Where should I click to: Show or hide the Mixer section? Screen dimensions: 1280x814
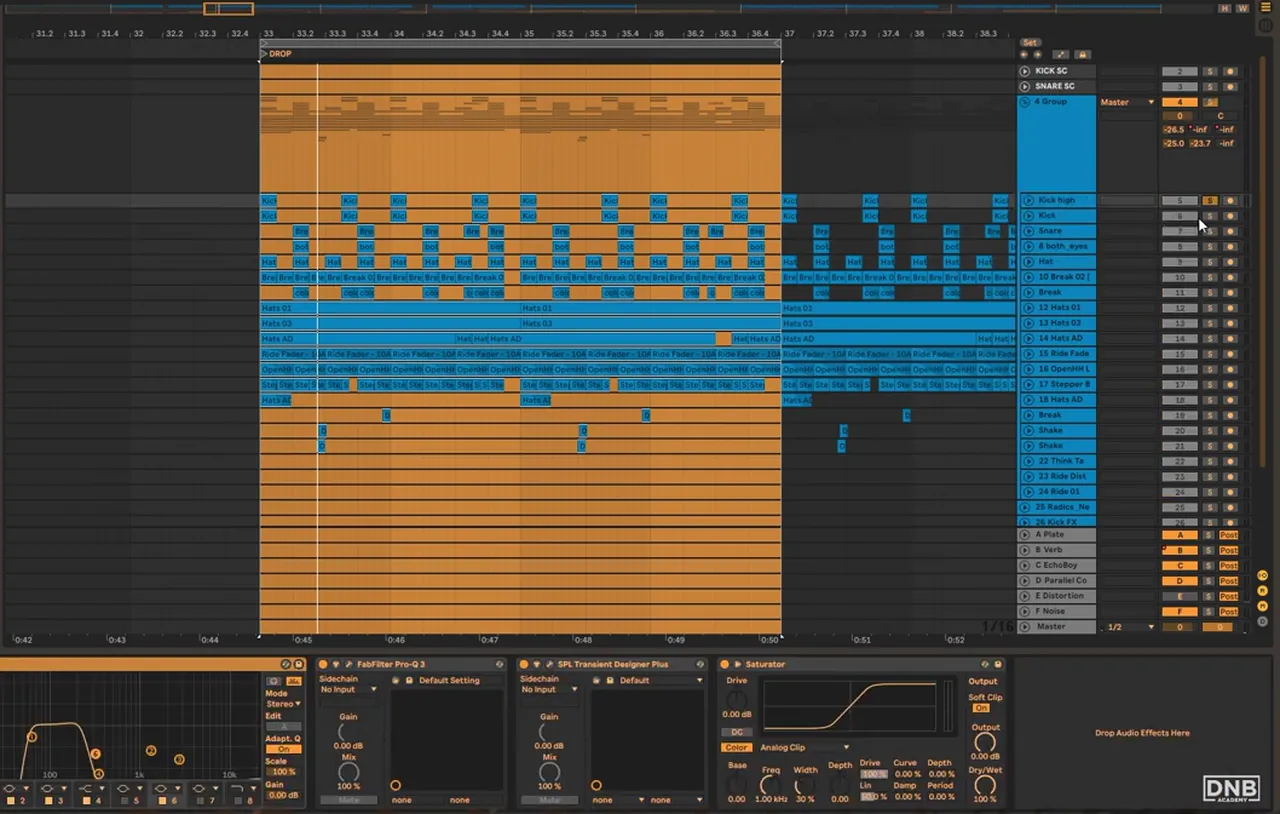(1262, 604)
